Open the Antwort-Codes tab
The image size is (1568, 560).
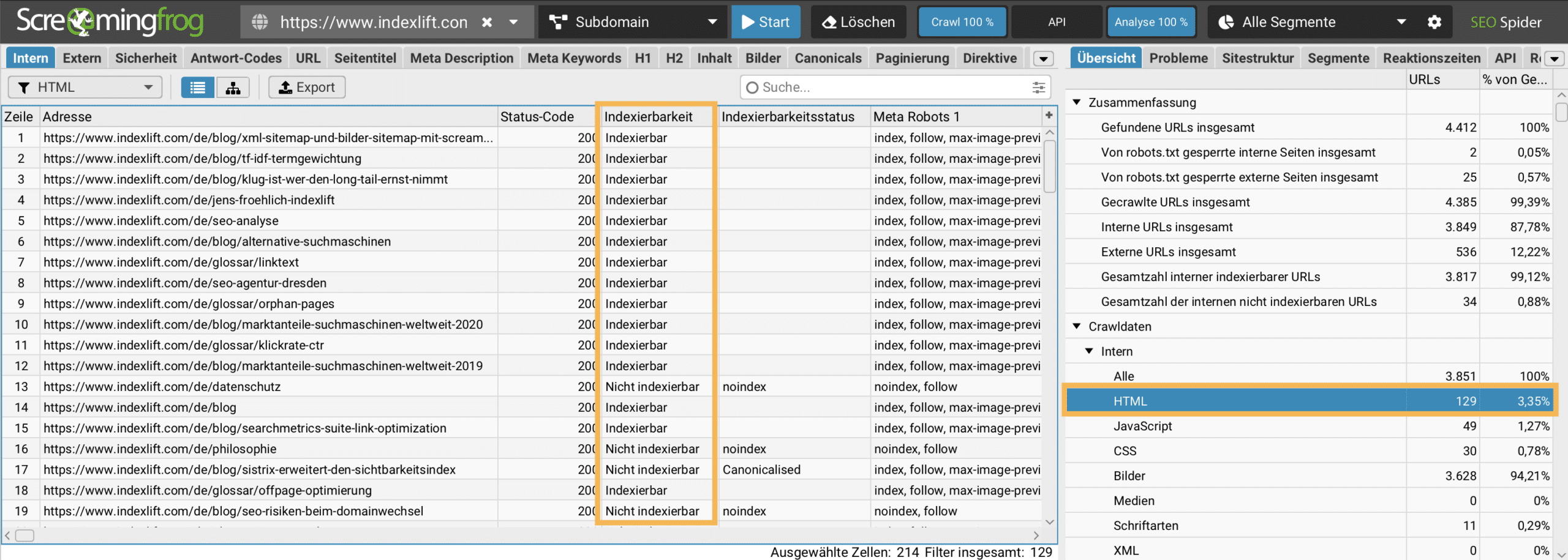(236, 58)
